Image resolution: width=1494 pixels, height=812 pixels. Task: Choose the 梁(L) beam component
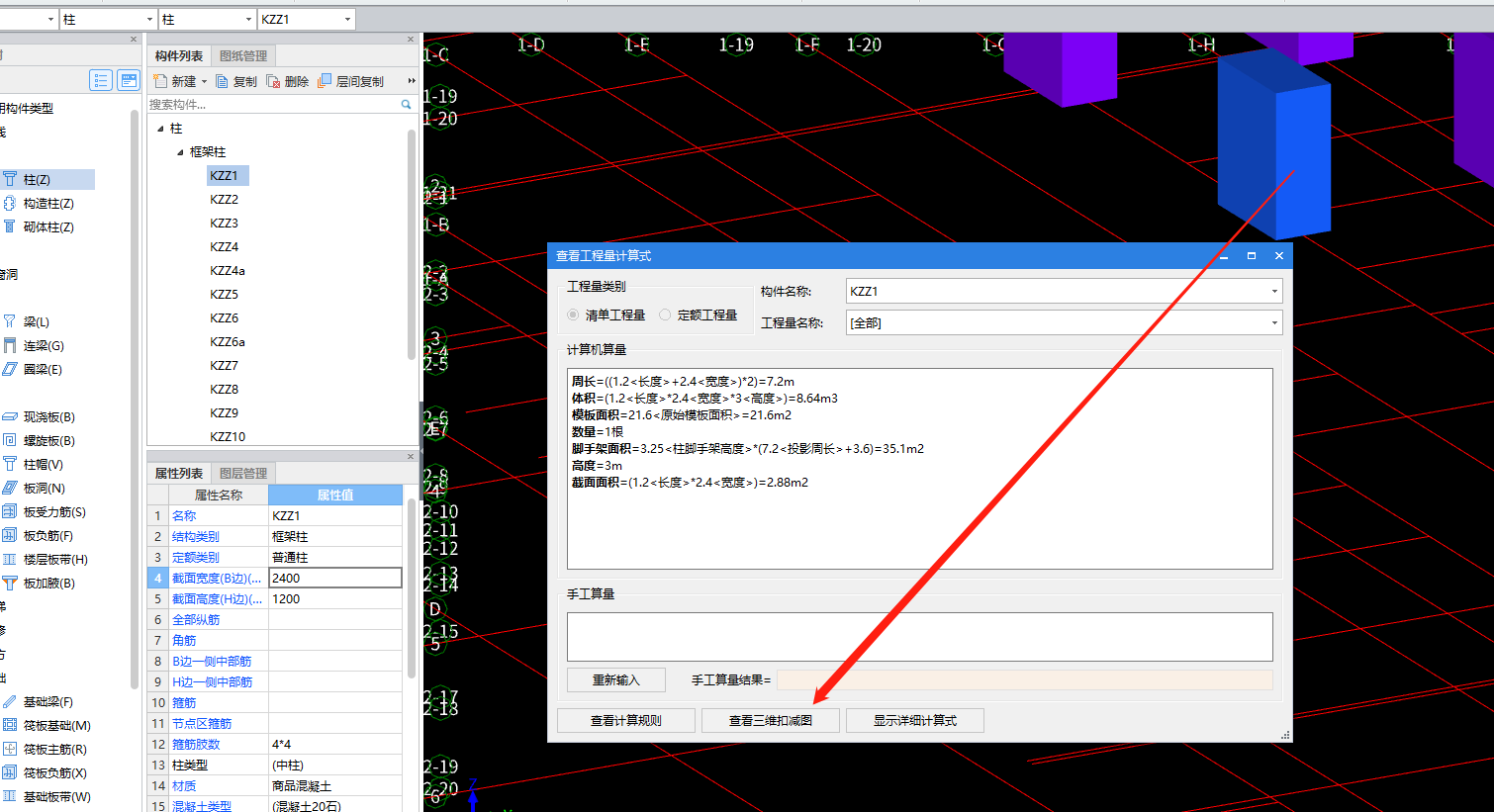tap(36, 321)
